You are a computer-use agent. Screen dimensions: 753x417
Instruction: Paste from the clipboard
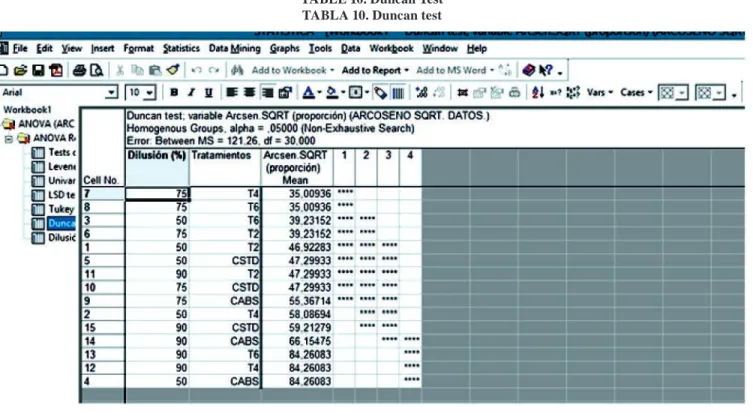(155, 71)
